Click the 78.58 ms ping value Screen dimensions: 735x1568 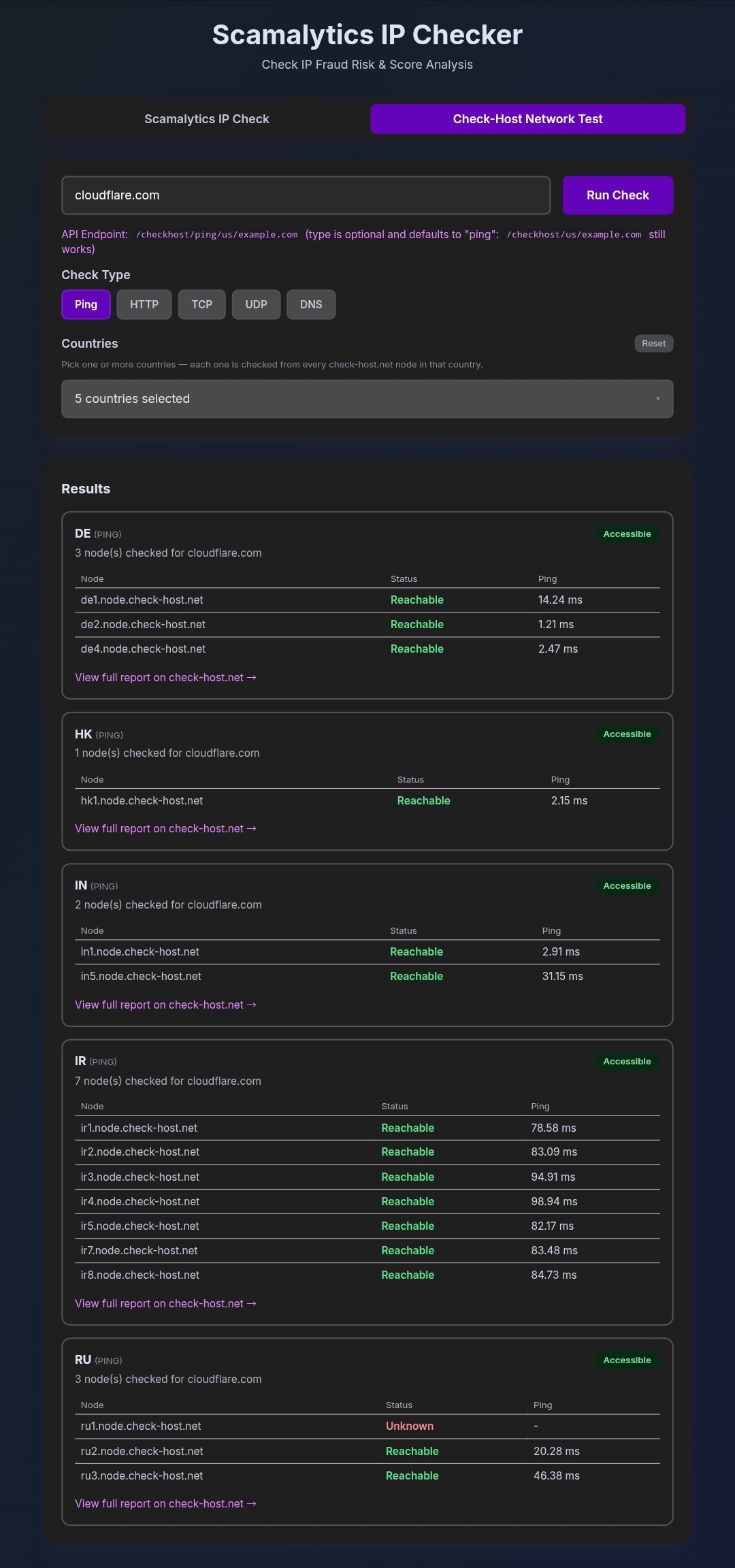pyautogui.click(x=553, y=1128)
